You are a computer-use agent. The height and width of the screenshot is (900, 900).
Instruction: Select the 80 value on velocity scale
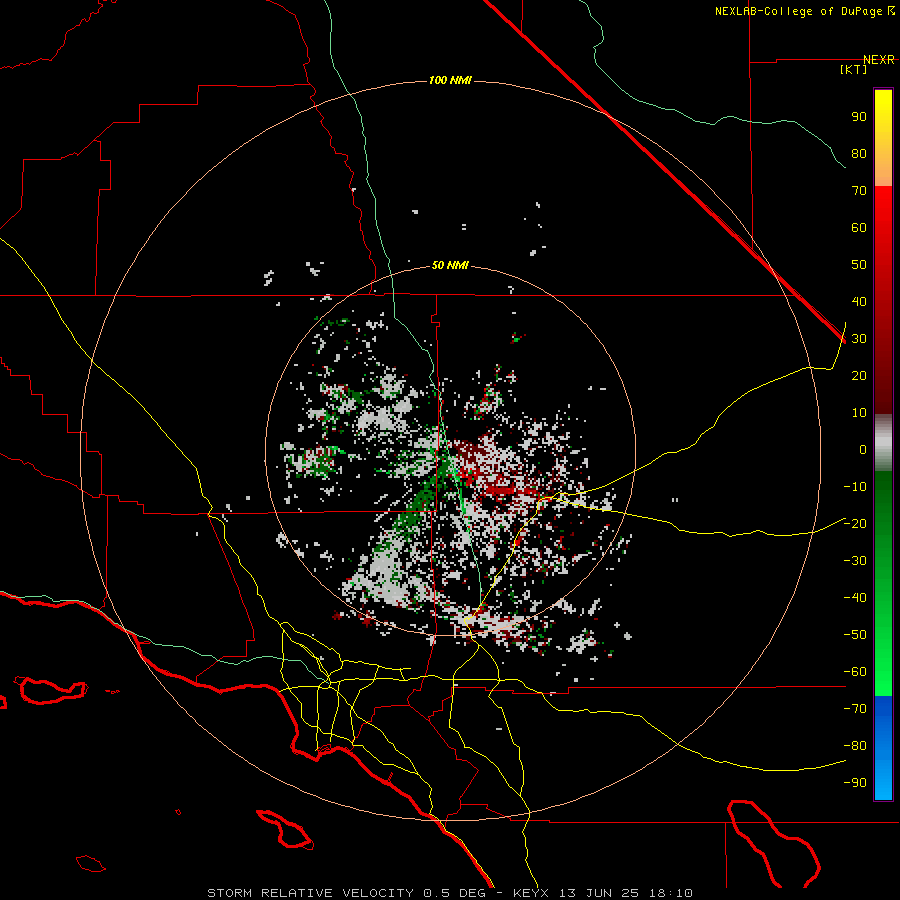[859, 154]
